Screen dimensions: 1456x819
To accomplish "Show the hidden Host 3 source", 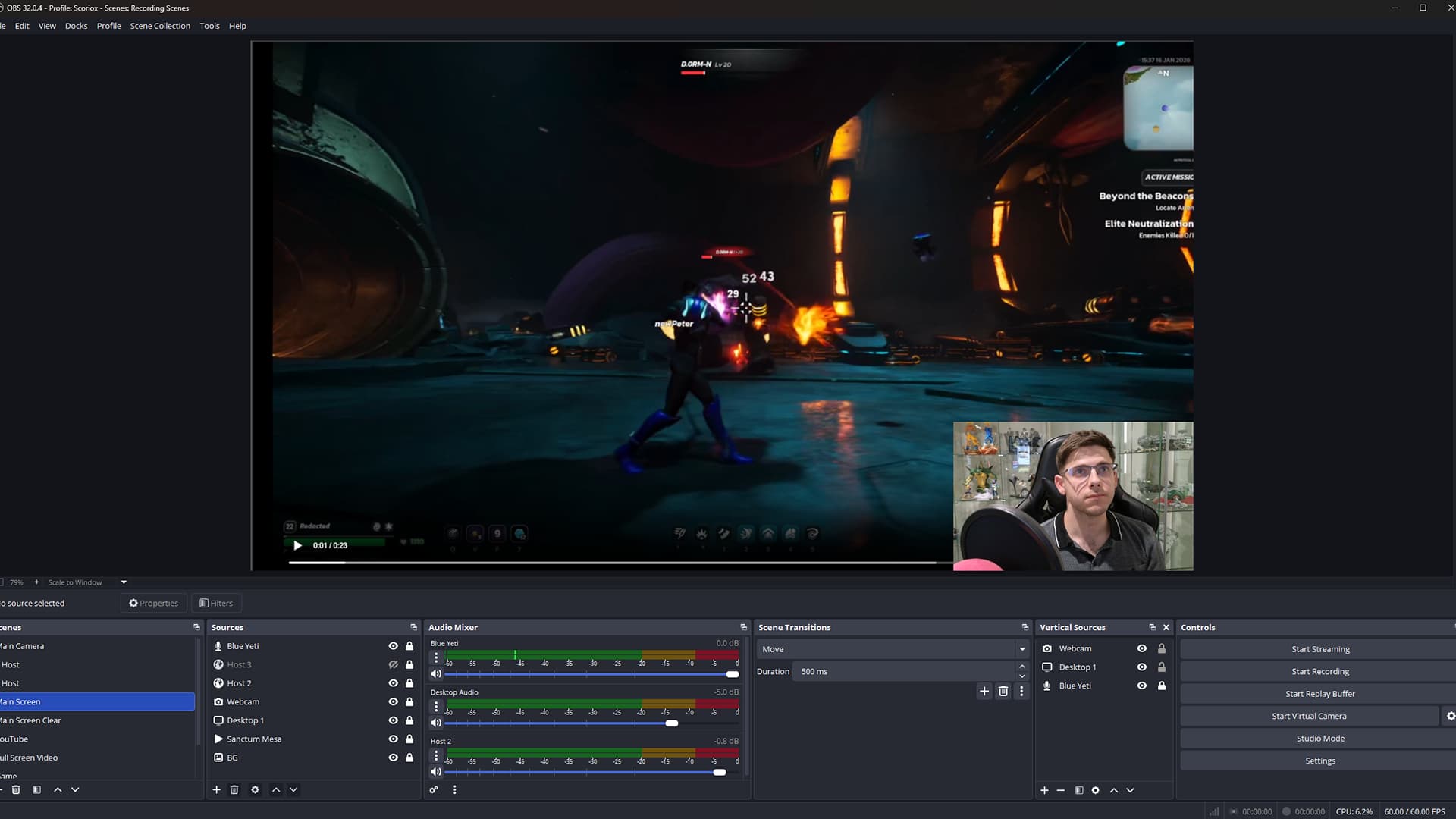I will (x=393, y=664).
